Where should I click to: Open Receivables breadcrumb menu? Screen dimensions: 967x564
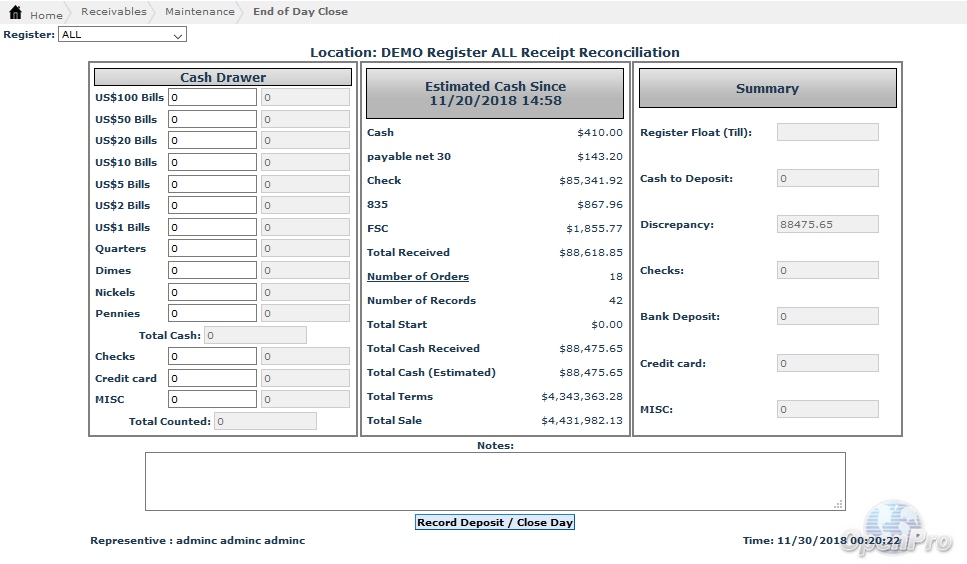[x=113, y=12]
